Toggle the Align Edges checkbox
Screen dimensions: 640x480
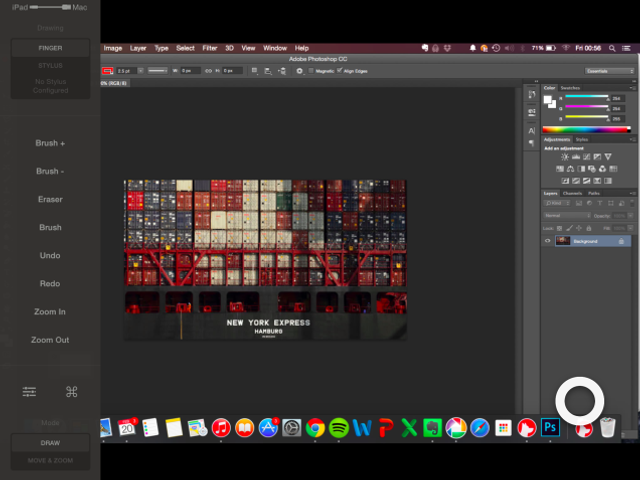click(340, 71)
